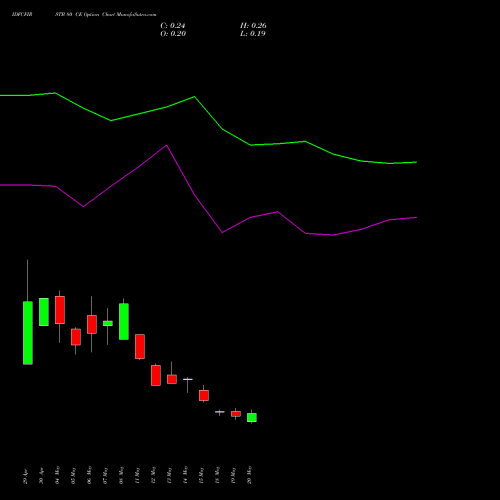Click the 08 May date label
The image size is (500, 500).
pyautogui.click(x=121, y=475)
